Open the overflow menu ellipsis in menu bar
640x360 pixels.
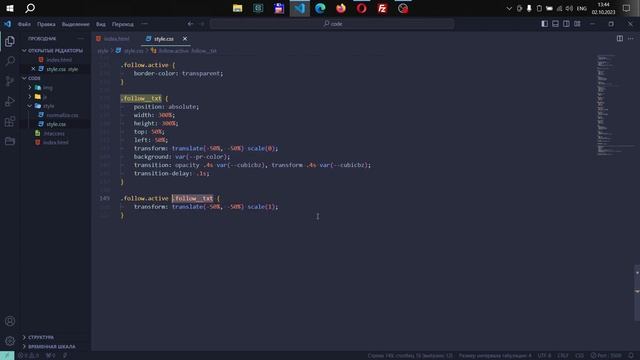tap(144, 24)
